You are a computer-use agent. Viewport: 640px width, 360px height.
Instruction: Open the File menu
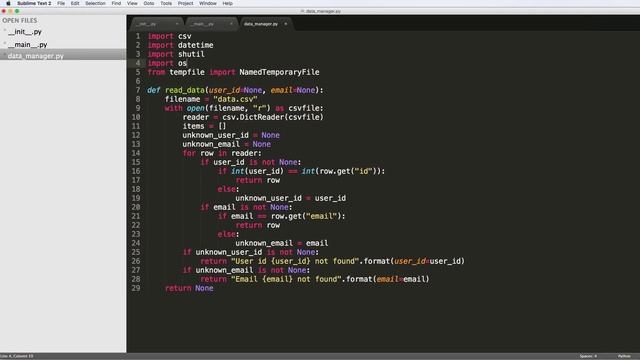[61, 3]
